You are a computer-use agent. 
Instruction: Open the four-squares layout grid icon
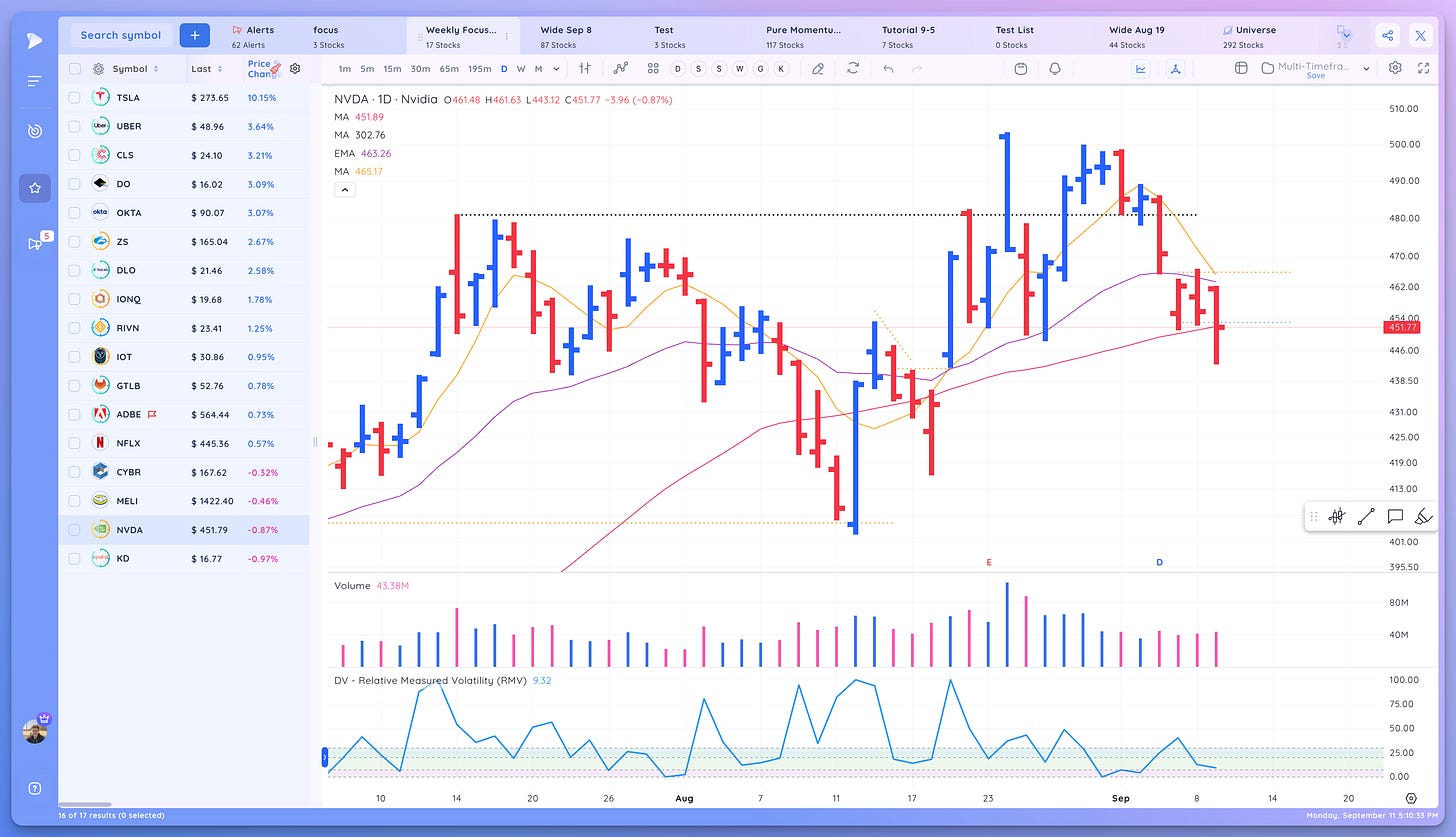pyautogui.click(x=653, y=69)
